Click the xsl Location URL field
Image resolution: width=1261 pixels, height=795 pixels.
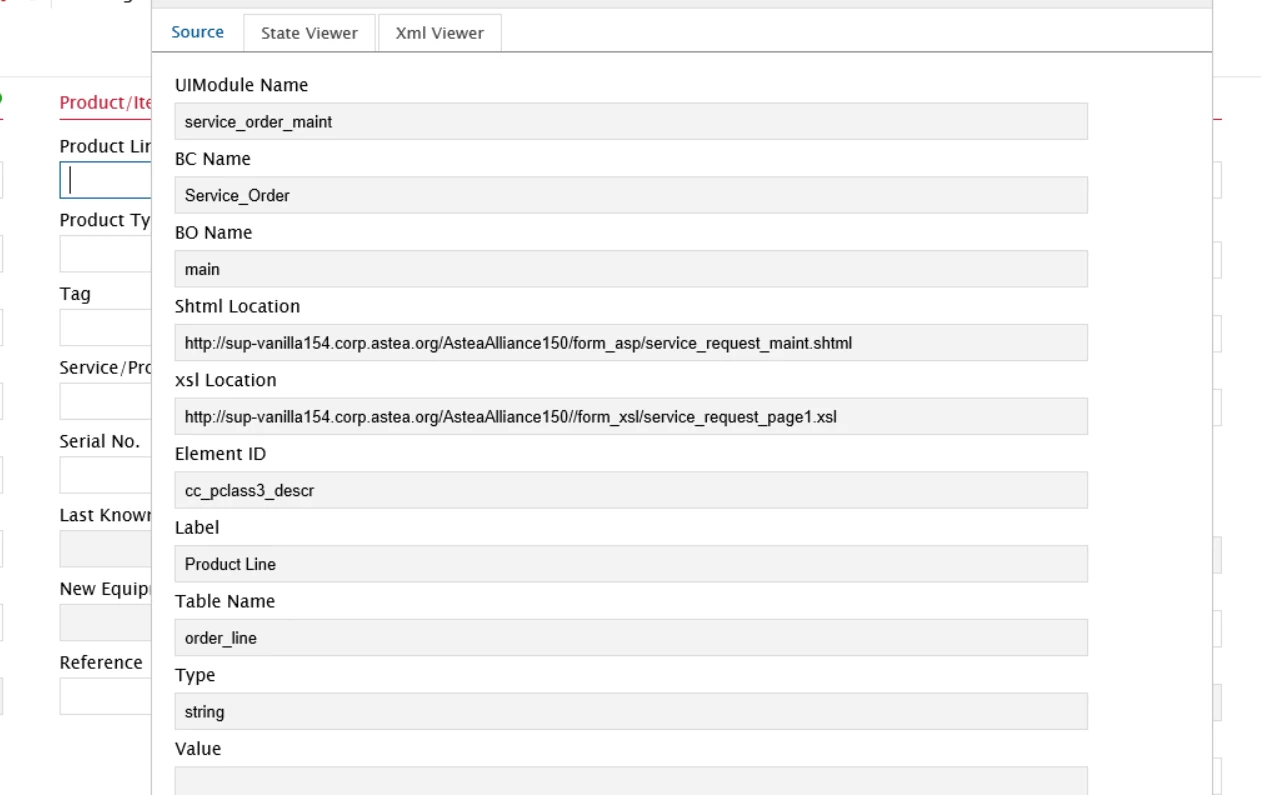(630, 417)
